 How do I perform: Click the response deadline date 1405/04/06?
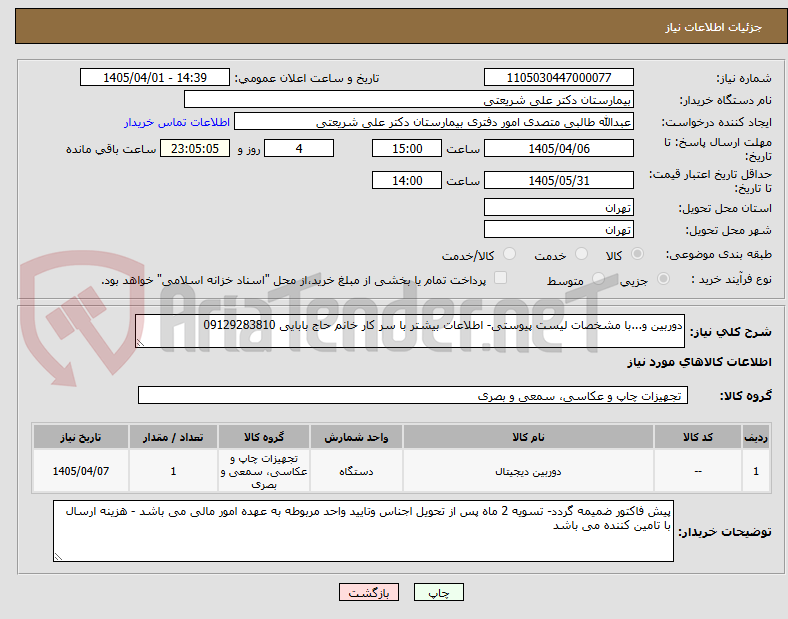(x=559, y=148)
